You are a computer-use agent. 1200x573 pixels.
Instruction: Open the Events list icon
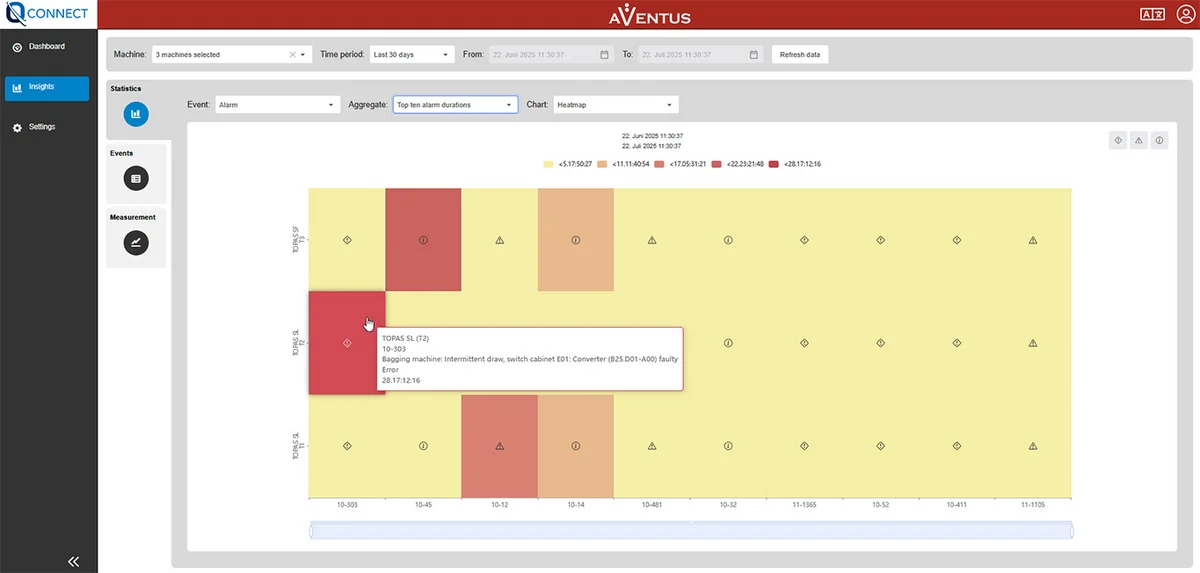tap(136, 178)
